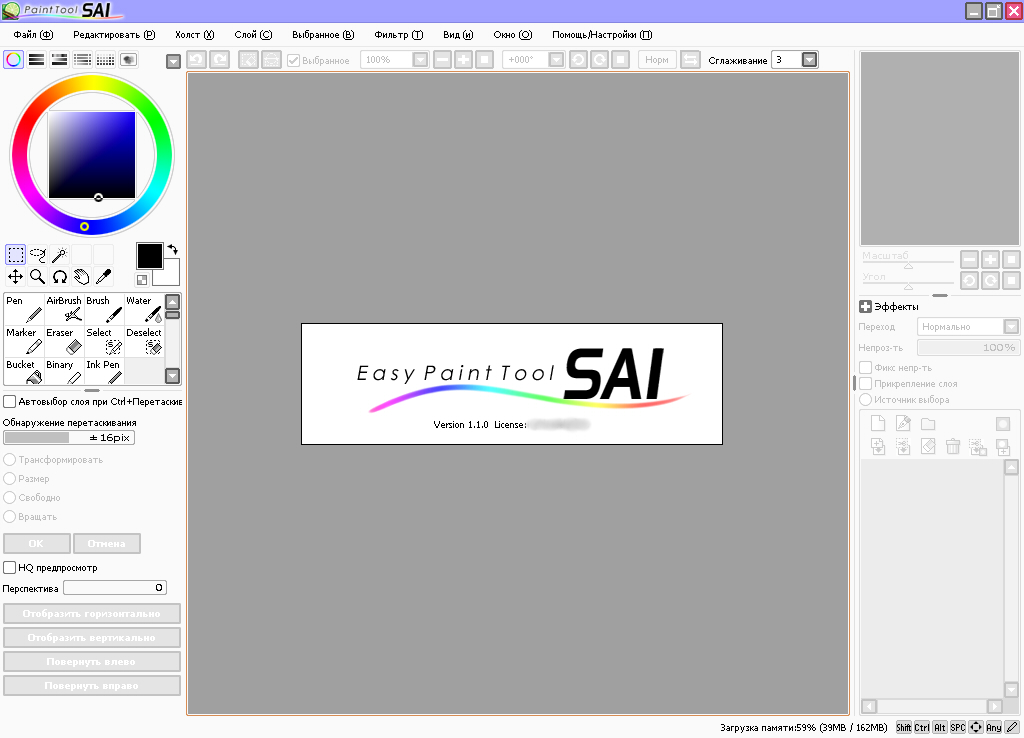This screenshot has height=738, width=1024.
Task: Choose the Eraser tool
Action: (64, 341)
